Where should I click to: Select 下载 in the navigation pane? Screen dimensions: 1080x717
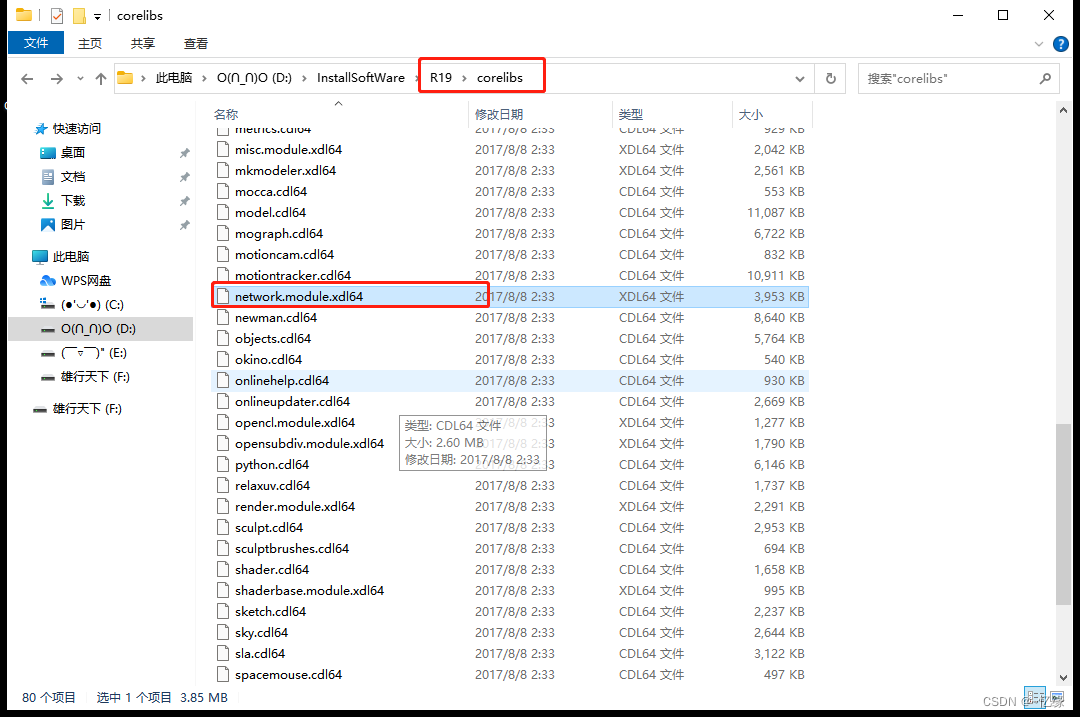click(x=72, y=200)
